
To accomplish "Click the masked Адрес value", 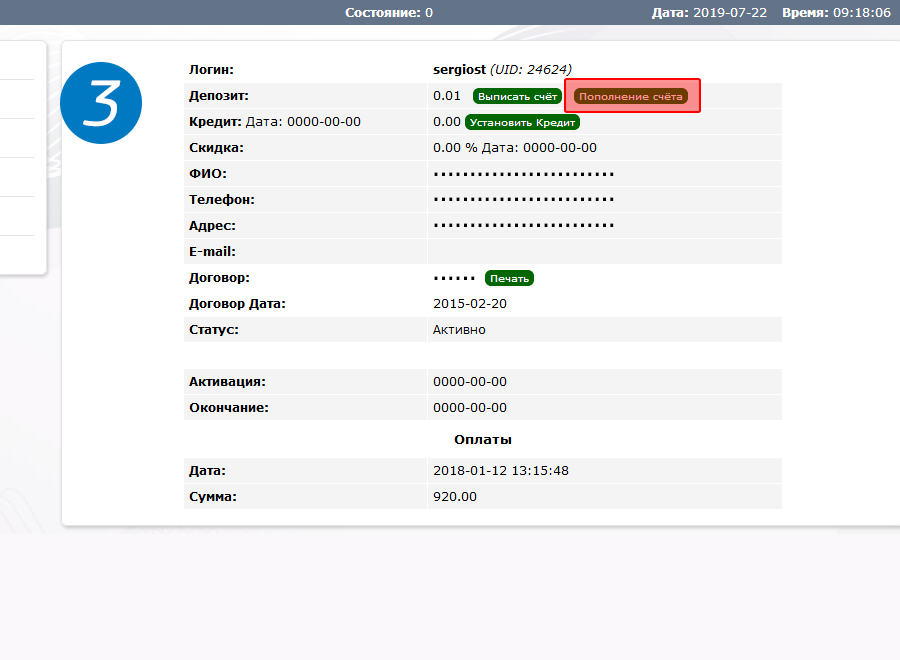I will click(x=524, y=226).
